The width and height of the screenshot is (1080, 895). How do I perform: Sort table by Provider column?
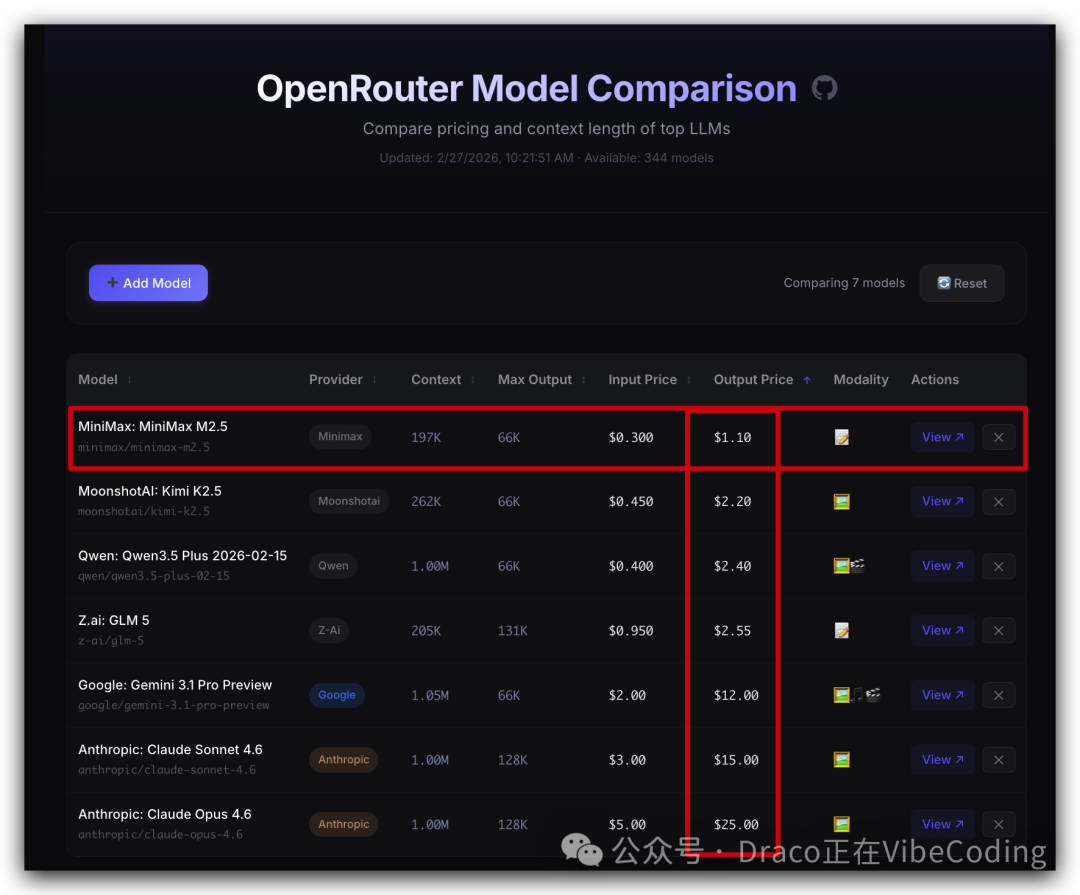coord(342,380)
